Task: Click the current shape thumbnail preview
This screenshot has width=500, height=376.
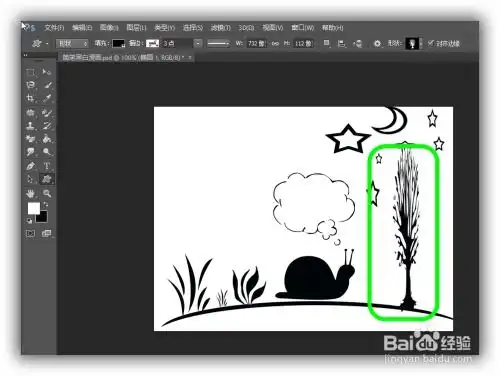Action: (x=412, y=43)
